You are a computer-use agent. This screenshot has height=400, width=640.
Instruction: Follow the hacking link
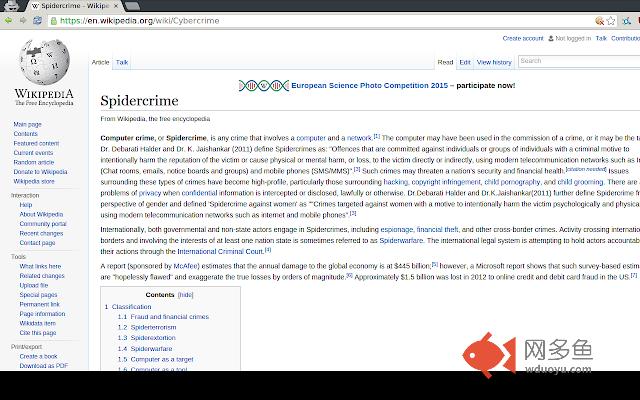click(396, 182)
